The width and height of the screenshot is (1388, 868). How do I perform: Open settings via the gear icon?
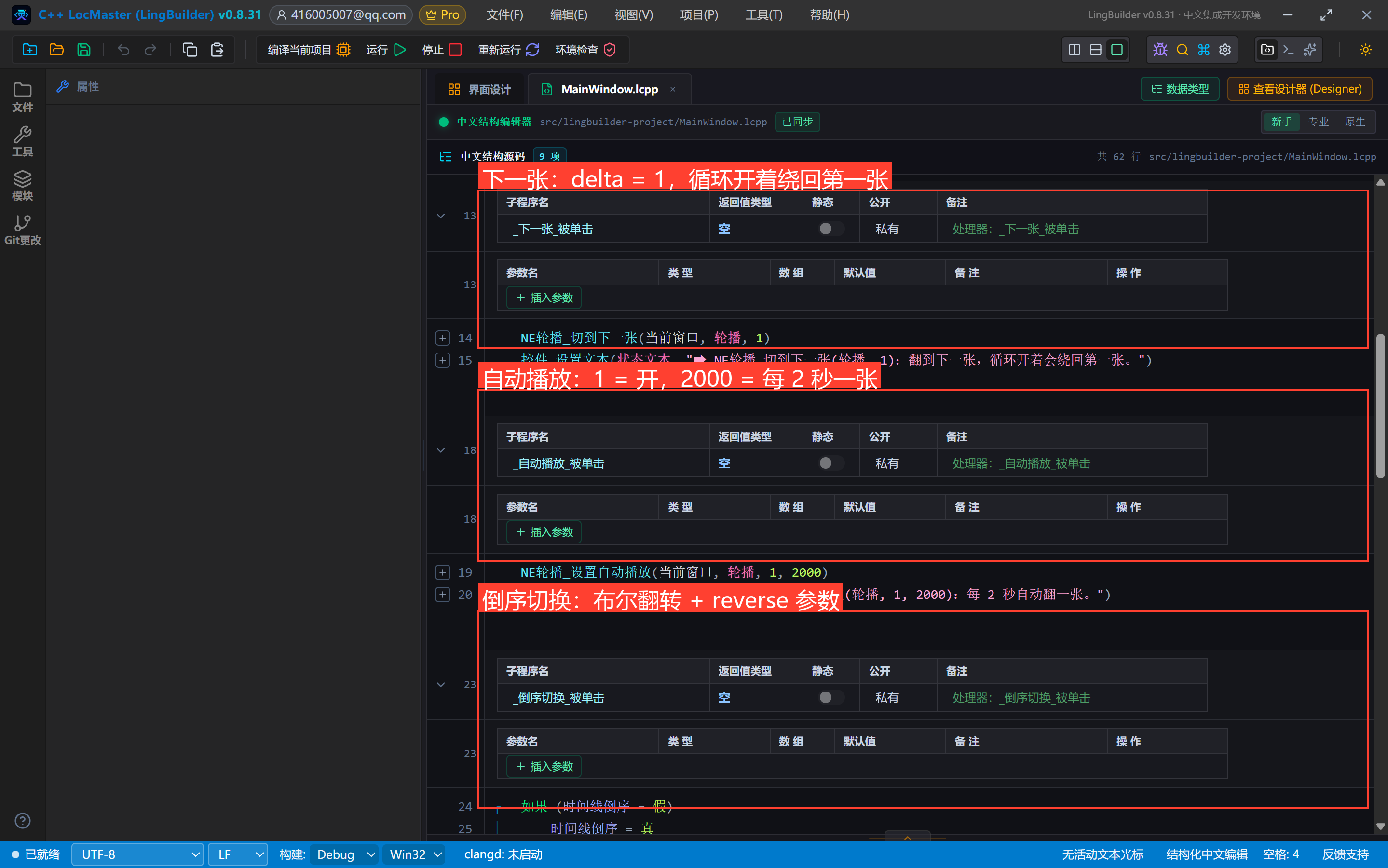pos(1225,50)
